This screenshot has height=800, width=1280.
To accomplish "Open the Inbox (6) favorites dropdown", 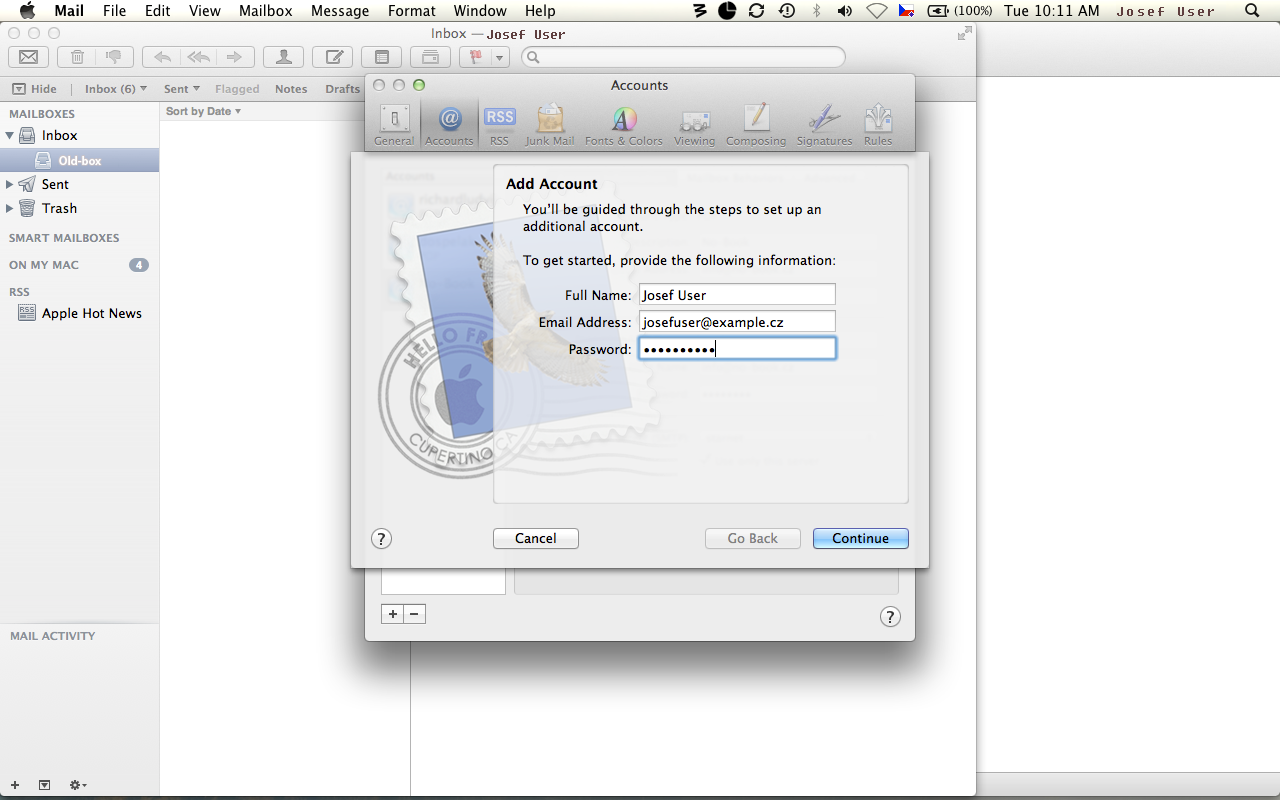I will (116, 89).
